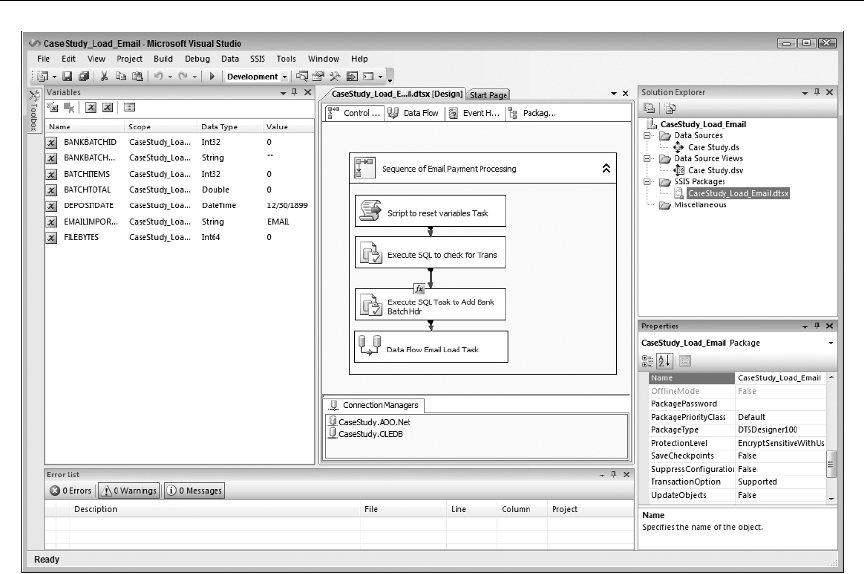Switch to the Event Handlers tab

click(474, 113)
